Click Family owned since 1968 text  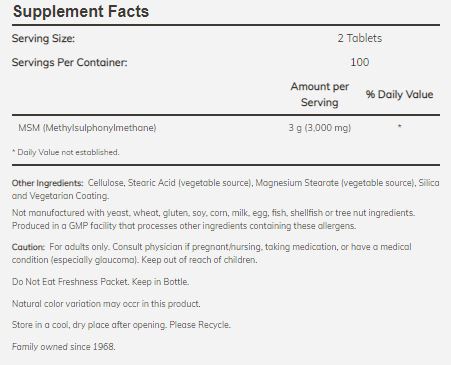point(64,347)
